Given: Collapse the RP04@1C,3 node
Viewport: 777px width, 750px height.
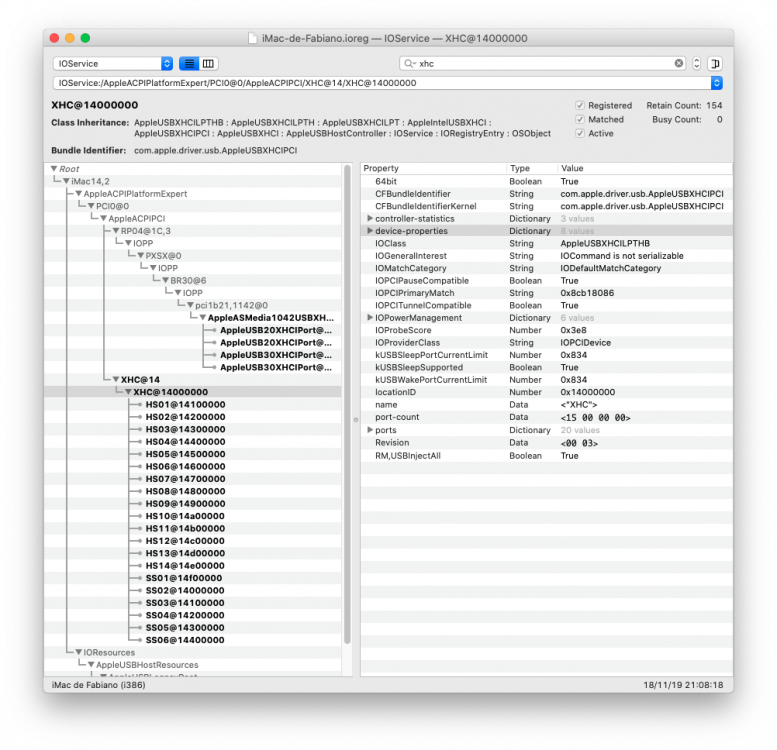Looking at the screenshot, I should click(x=116, y=231).
